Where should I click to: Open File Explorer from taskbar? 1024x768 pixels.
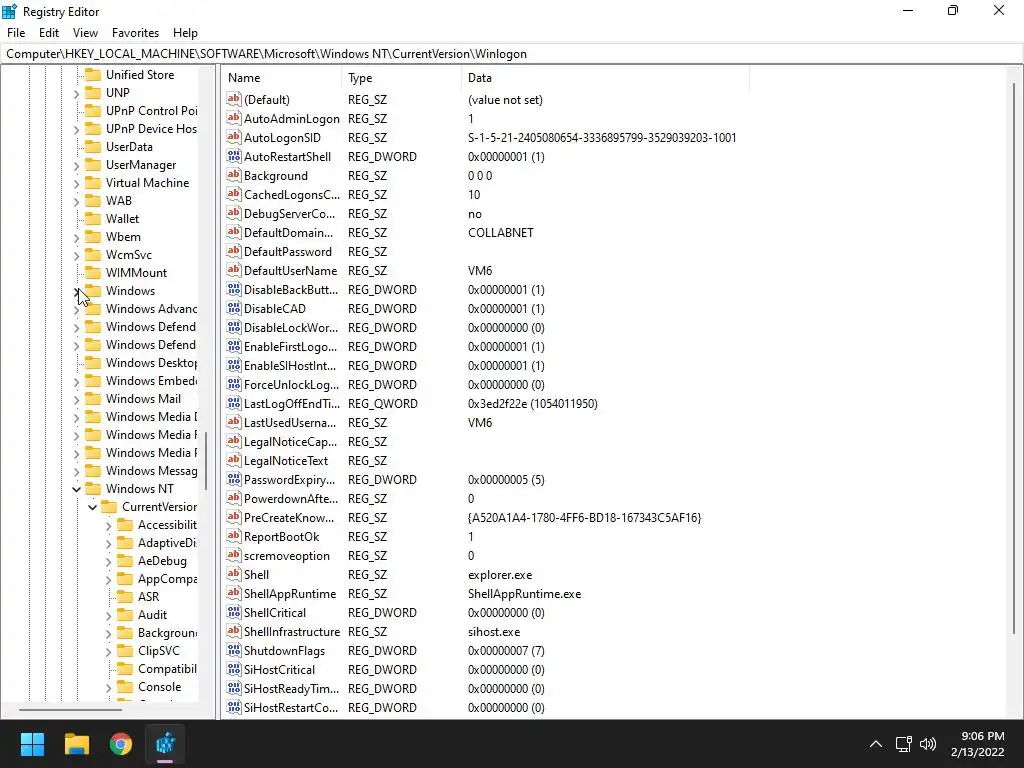coord(76,744)
